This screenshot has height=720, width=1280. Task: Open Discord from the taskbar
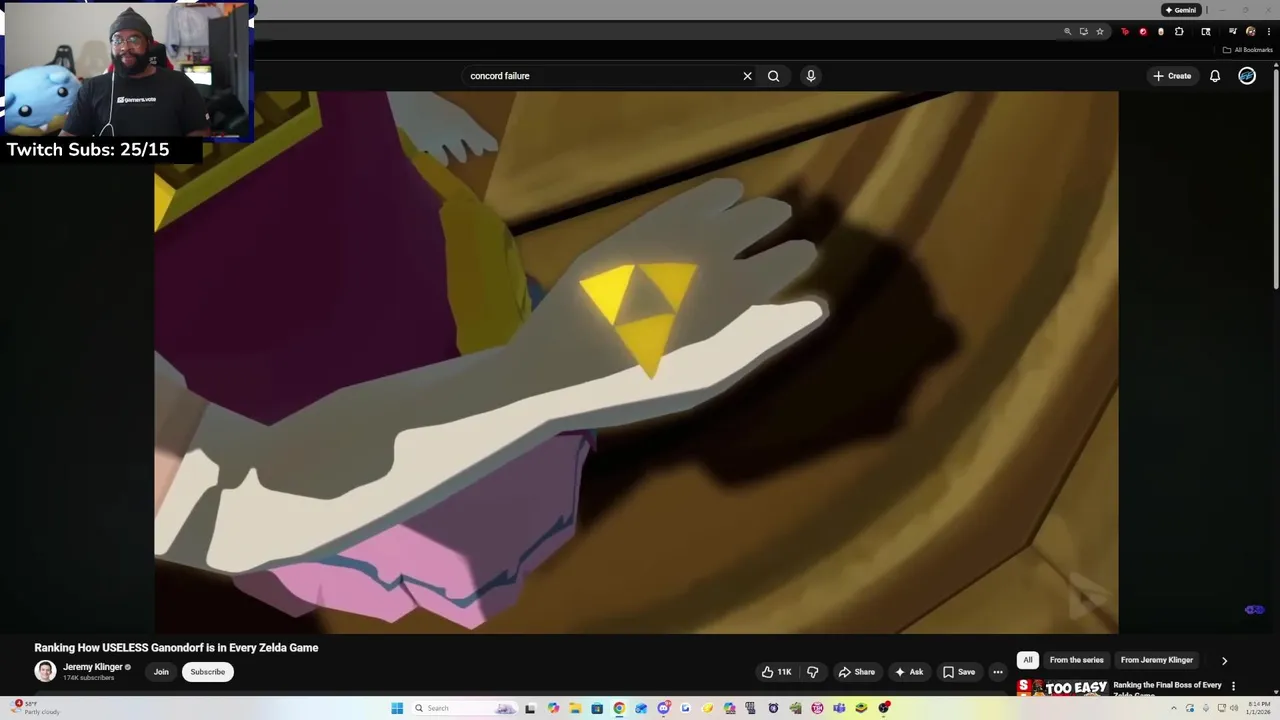pyautogui.click(x=663, y=708)
